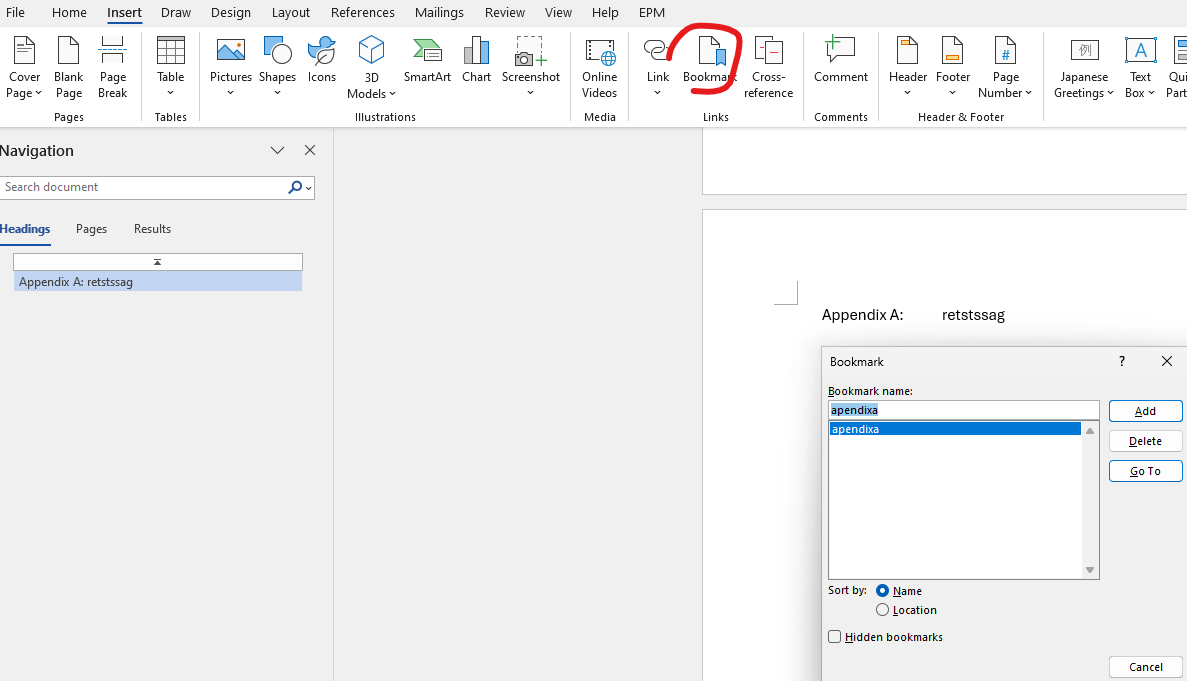The height and width of the screenshot is (681, 1187).
Task: Select the Name sort radio button
Action: pos(882,590)
